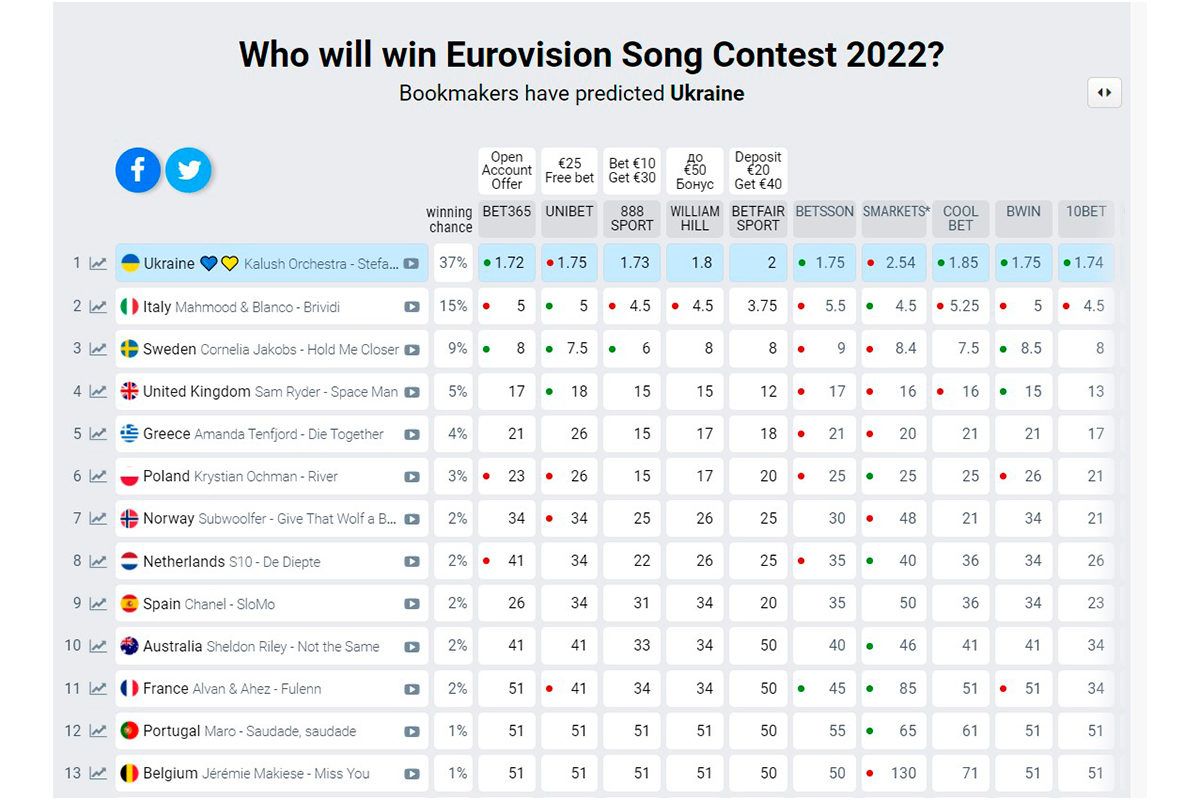The height and width of the screenshot is (800, 1200).
Task: Open BET365 Open Account Offer
Action: click(x=507, y=171)
